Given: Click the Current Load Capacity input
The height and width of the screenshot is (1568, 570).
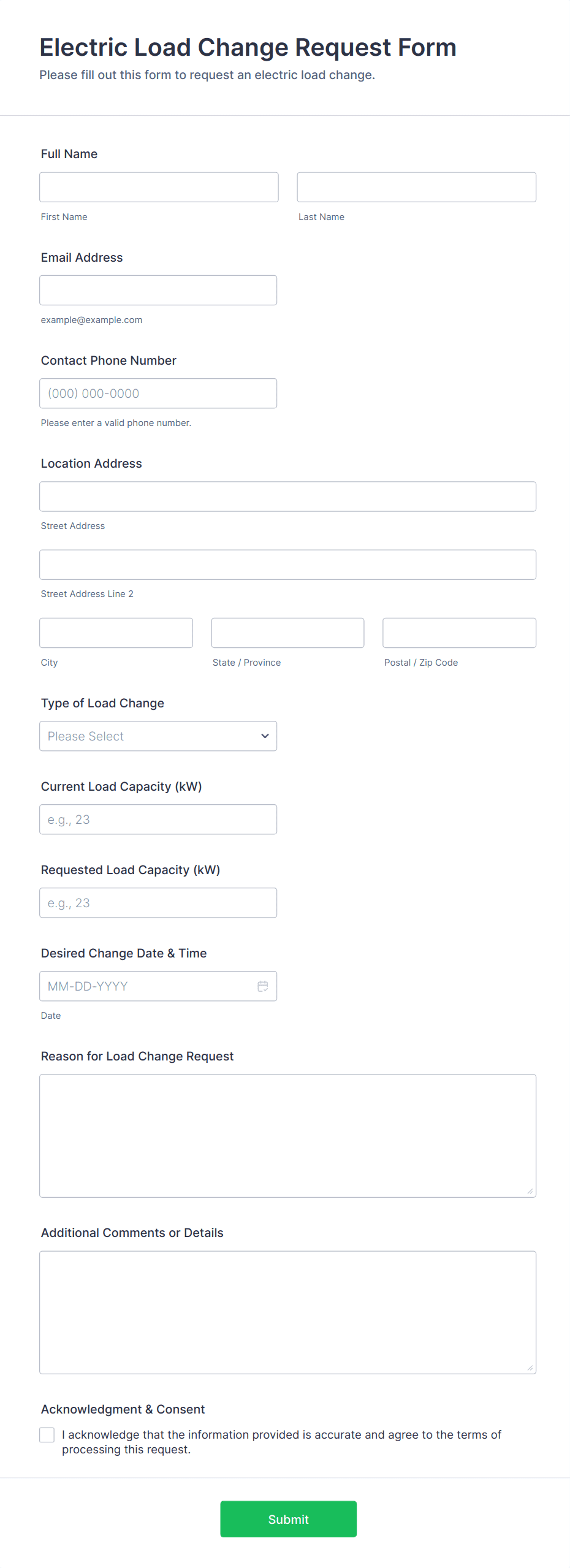Looking at the screenshot, I should point(158,819).
